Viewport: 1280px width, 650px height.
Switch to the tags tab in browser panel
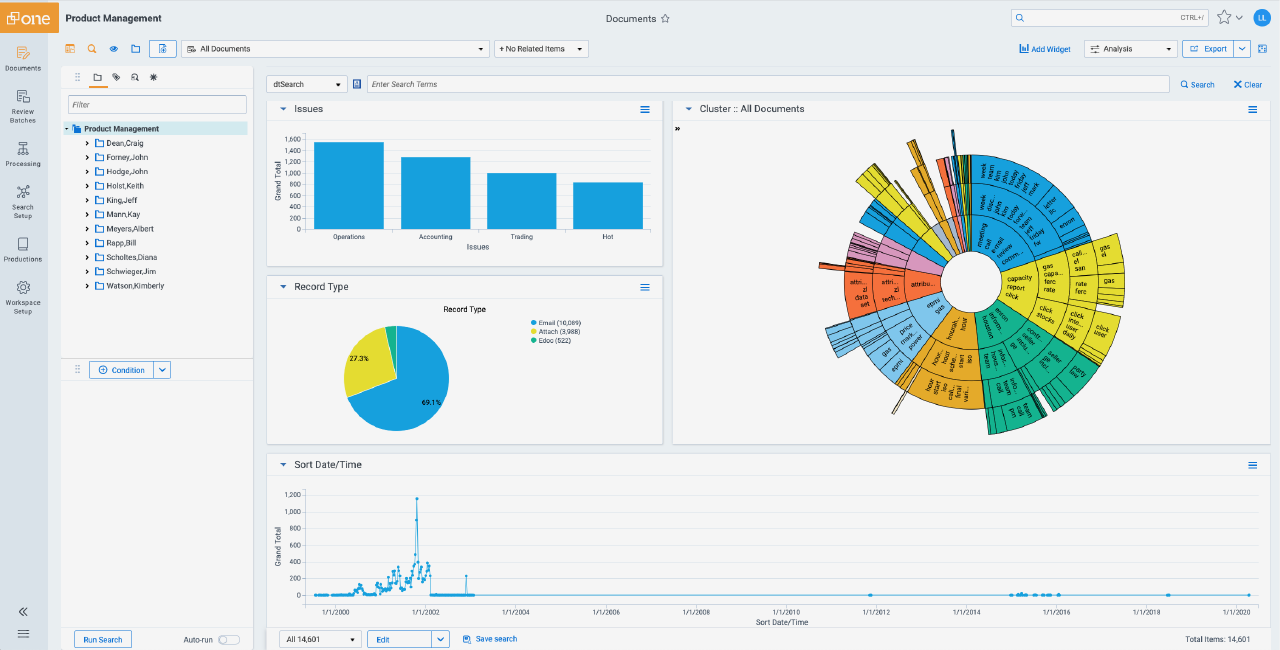point(116,77)
